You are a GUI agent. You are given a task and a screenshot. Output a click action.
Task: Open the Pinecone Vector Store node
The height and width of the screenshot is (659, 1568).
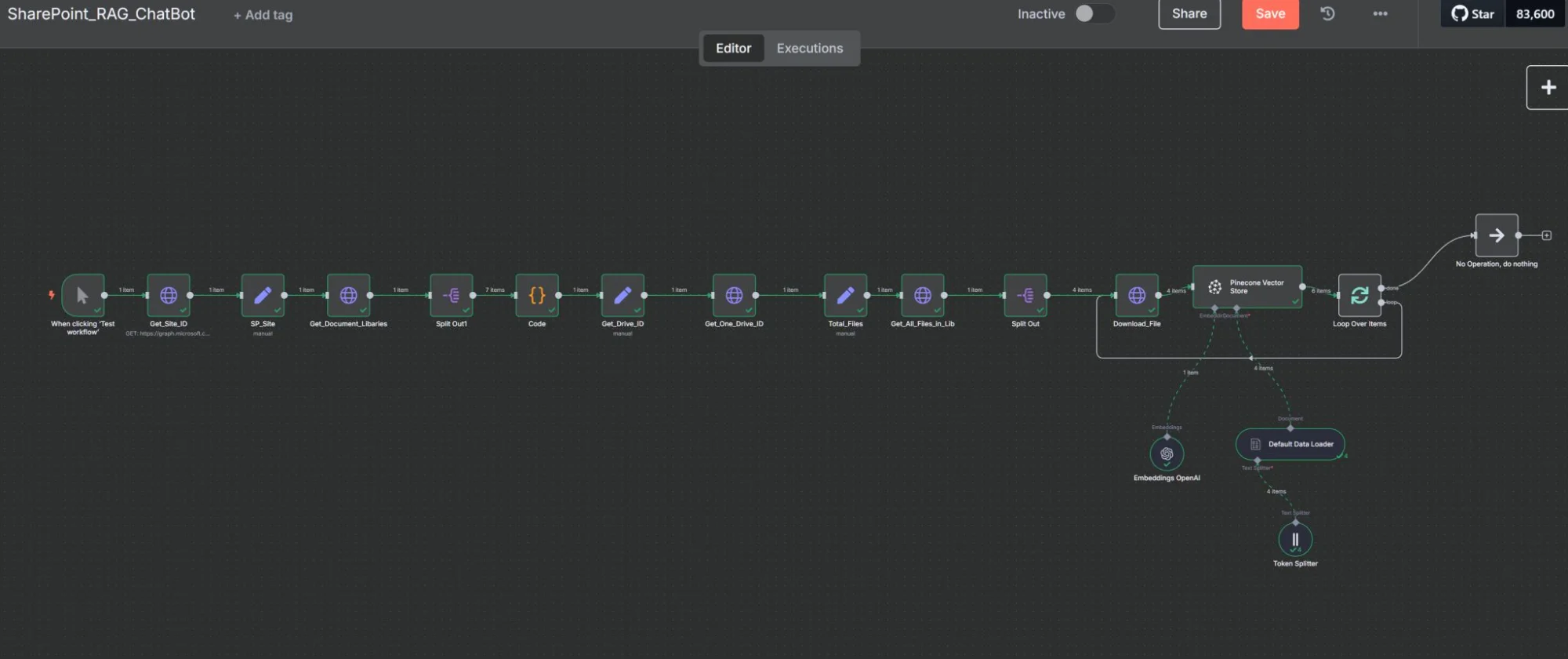pos(1247,287)
